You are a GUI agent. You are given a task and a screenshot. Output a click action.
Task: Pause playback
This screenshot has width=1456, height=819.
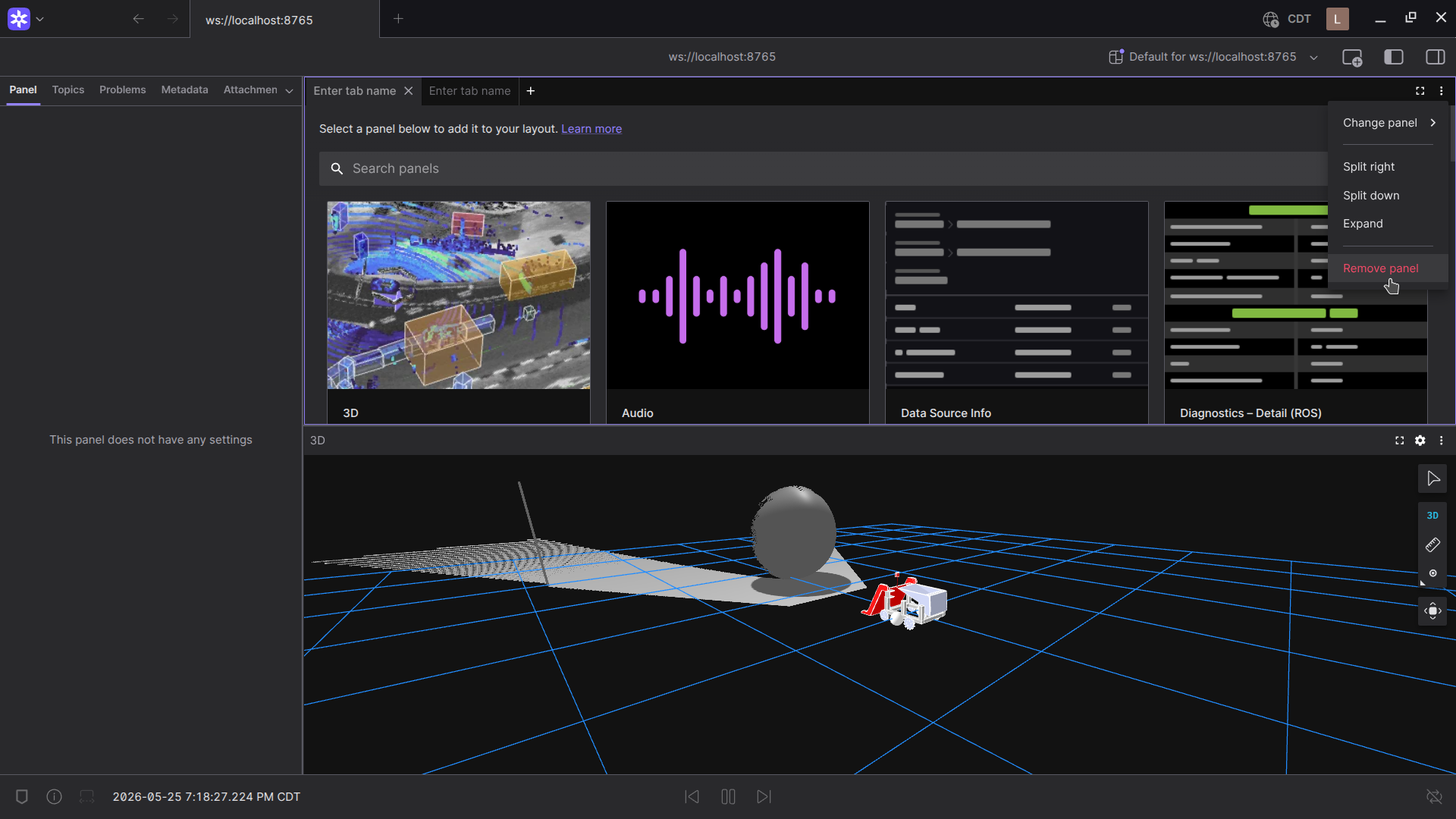[x=728, y=796]
